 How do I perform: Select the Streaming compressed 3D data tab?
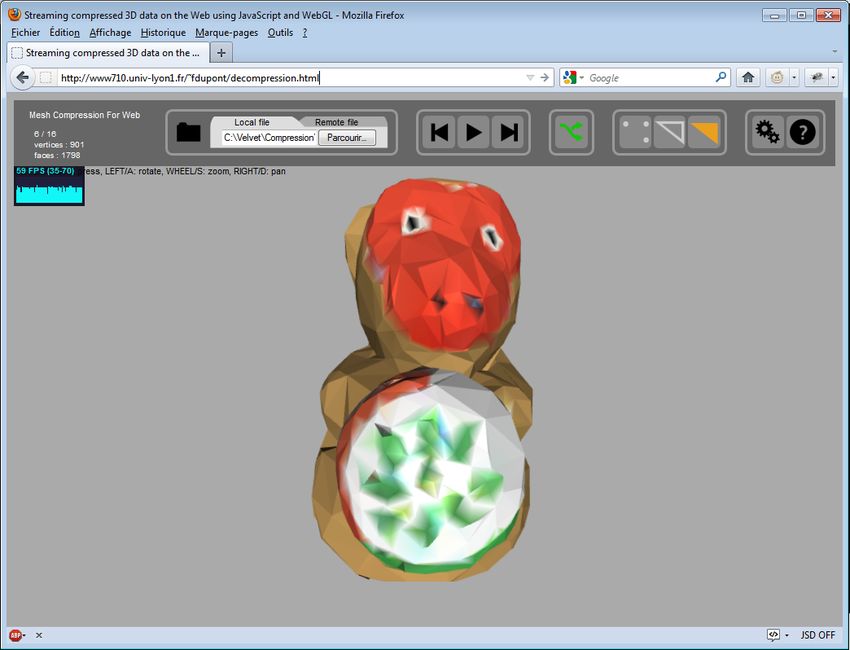tap(108, 53)
